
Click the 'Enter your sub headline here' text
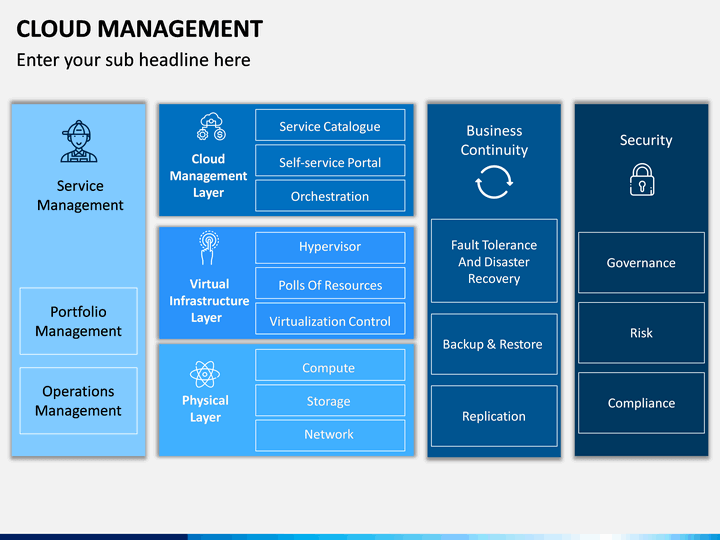coord(134,60)
